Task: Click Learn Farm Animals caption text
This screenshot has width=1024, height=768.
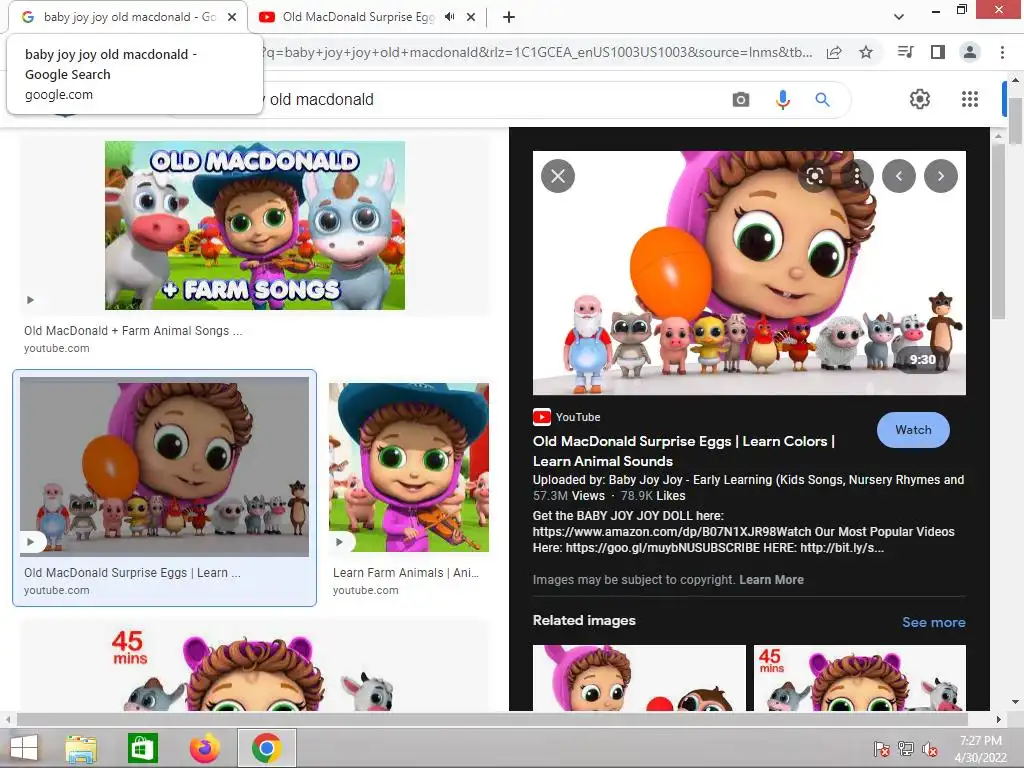Action: 406,573
